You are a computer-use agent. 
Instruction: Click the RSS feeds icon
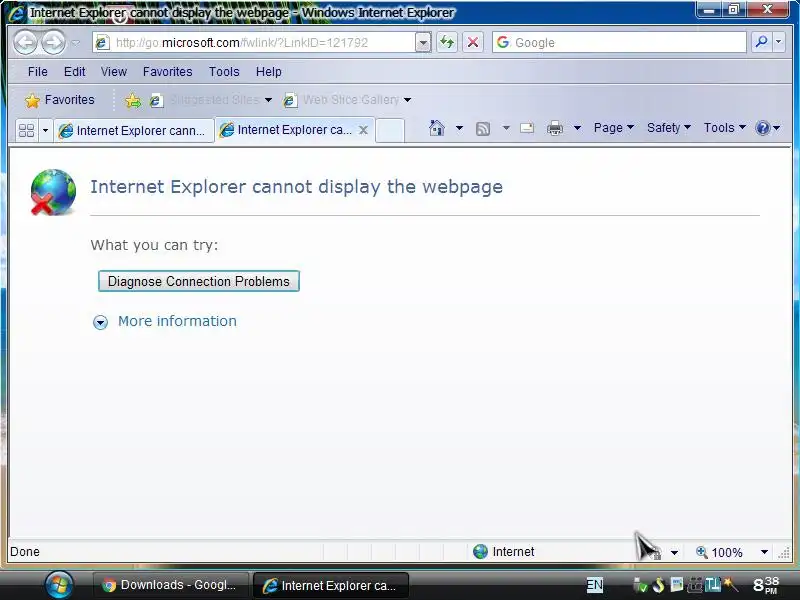pos(483,129)
